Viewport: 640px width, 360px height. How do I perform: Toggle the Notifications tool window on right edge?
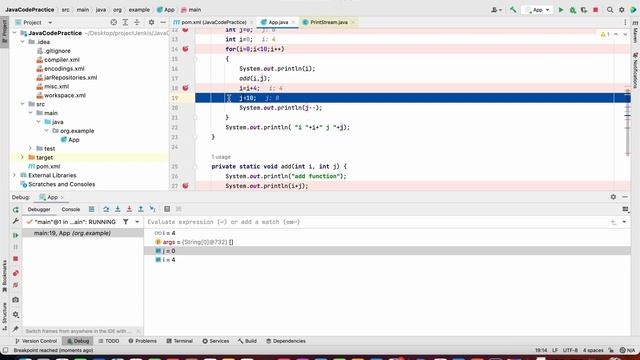[x=635, y=70]
